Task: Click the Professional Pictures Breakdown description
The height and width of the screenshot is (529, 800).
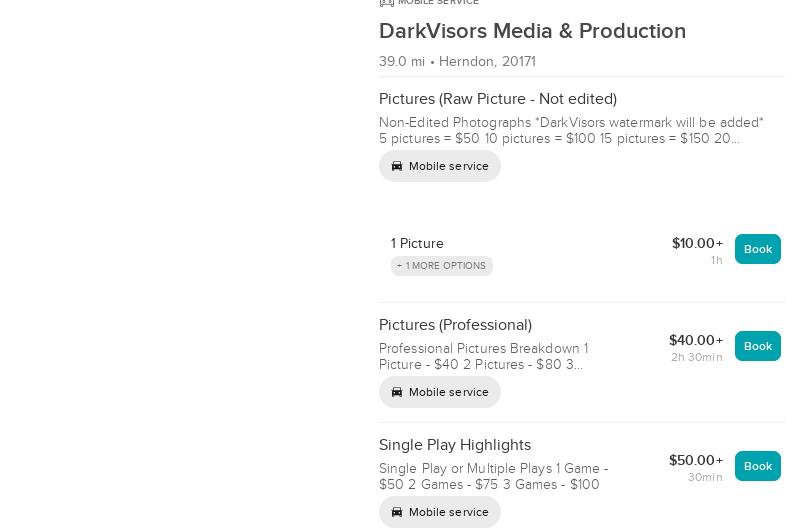Action: click(x=483, y=356)
